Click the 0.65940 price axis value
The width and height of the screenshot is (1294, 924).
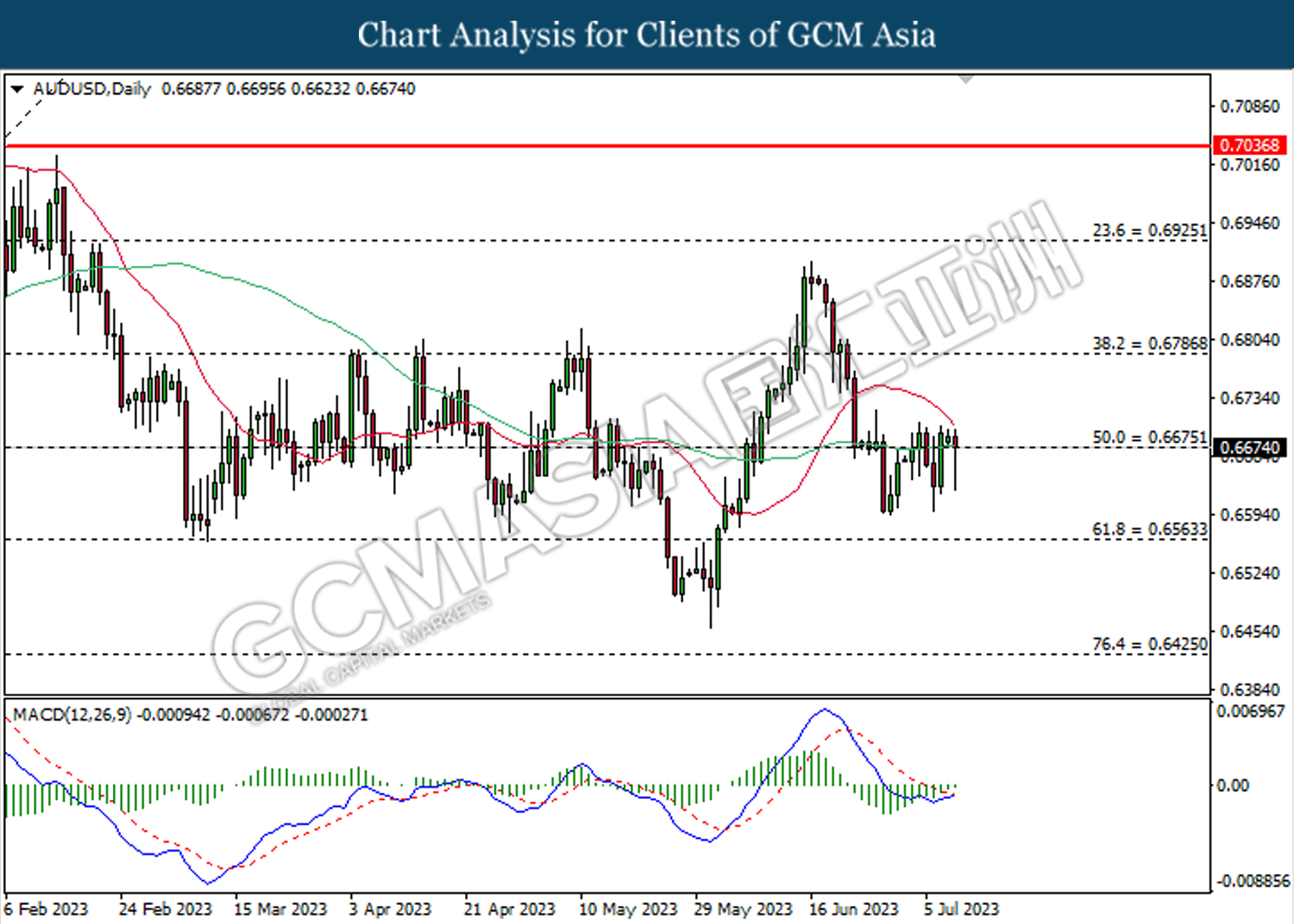(1249, 515)
